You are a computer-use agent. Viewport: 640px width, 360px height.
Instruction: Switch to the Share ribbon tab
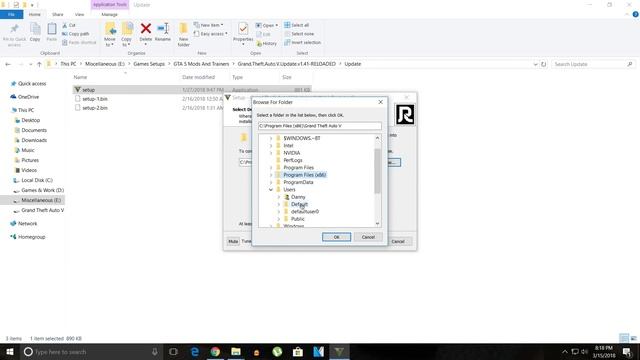point(58,14)
